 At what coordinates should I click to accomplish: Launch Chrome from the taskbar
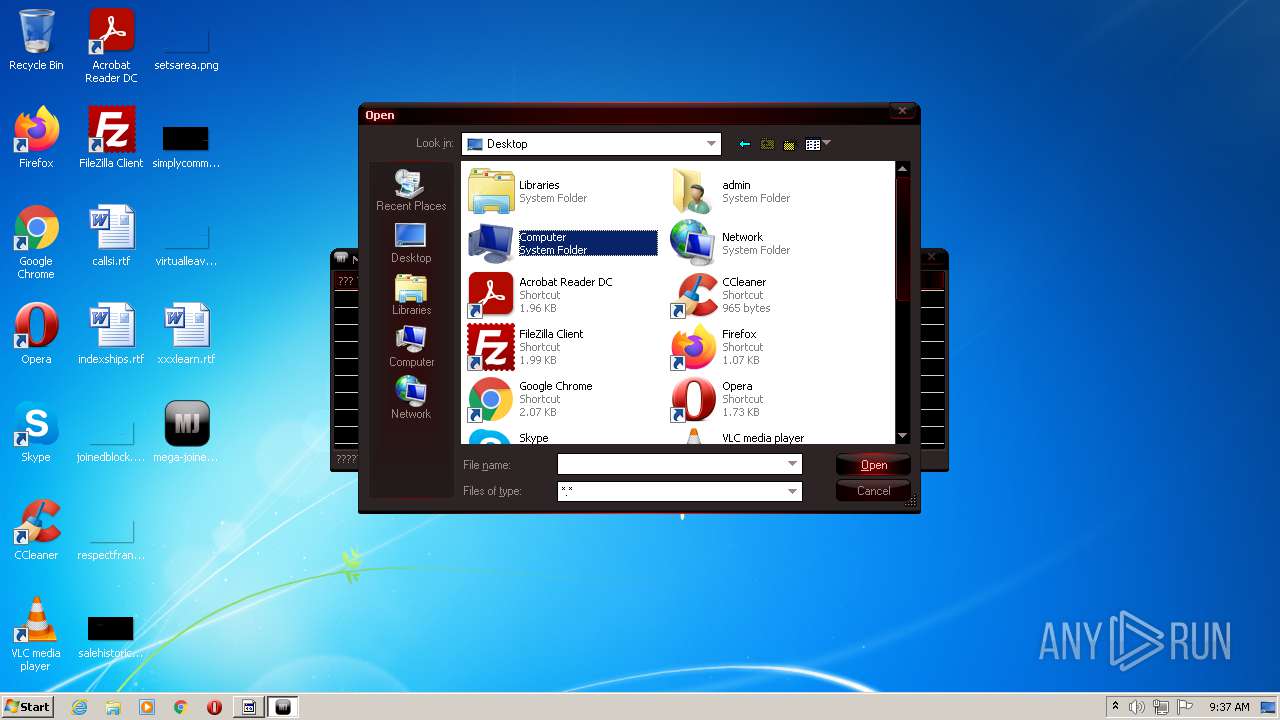tap(181, 707)
